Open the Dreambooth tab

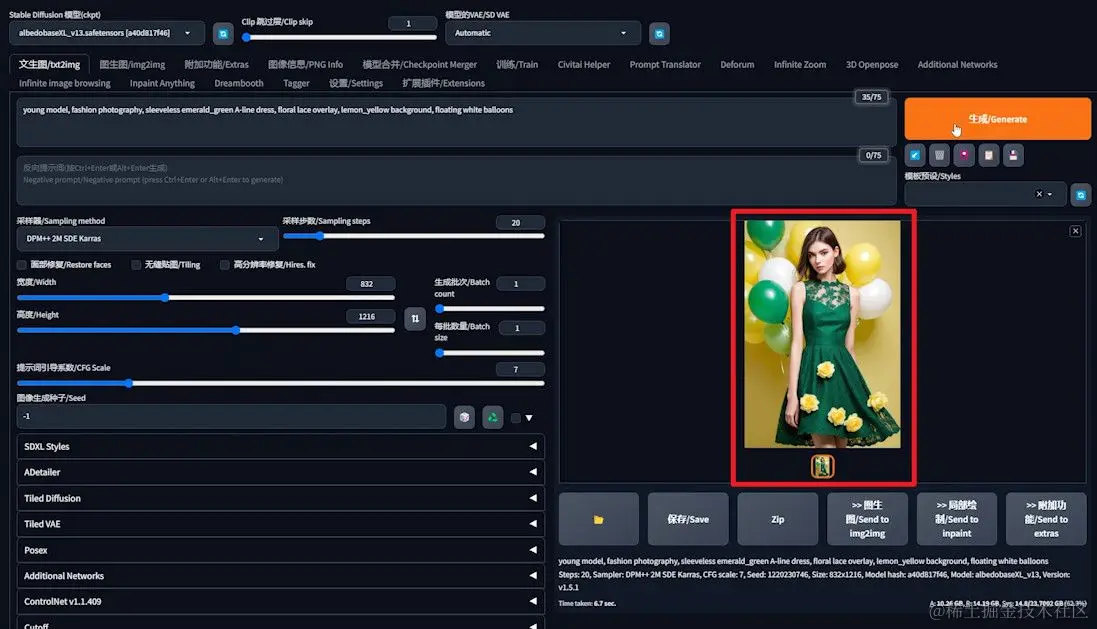pos(239,83)
